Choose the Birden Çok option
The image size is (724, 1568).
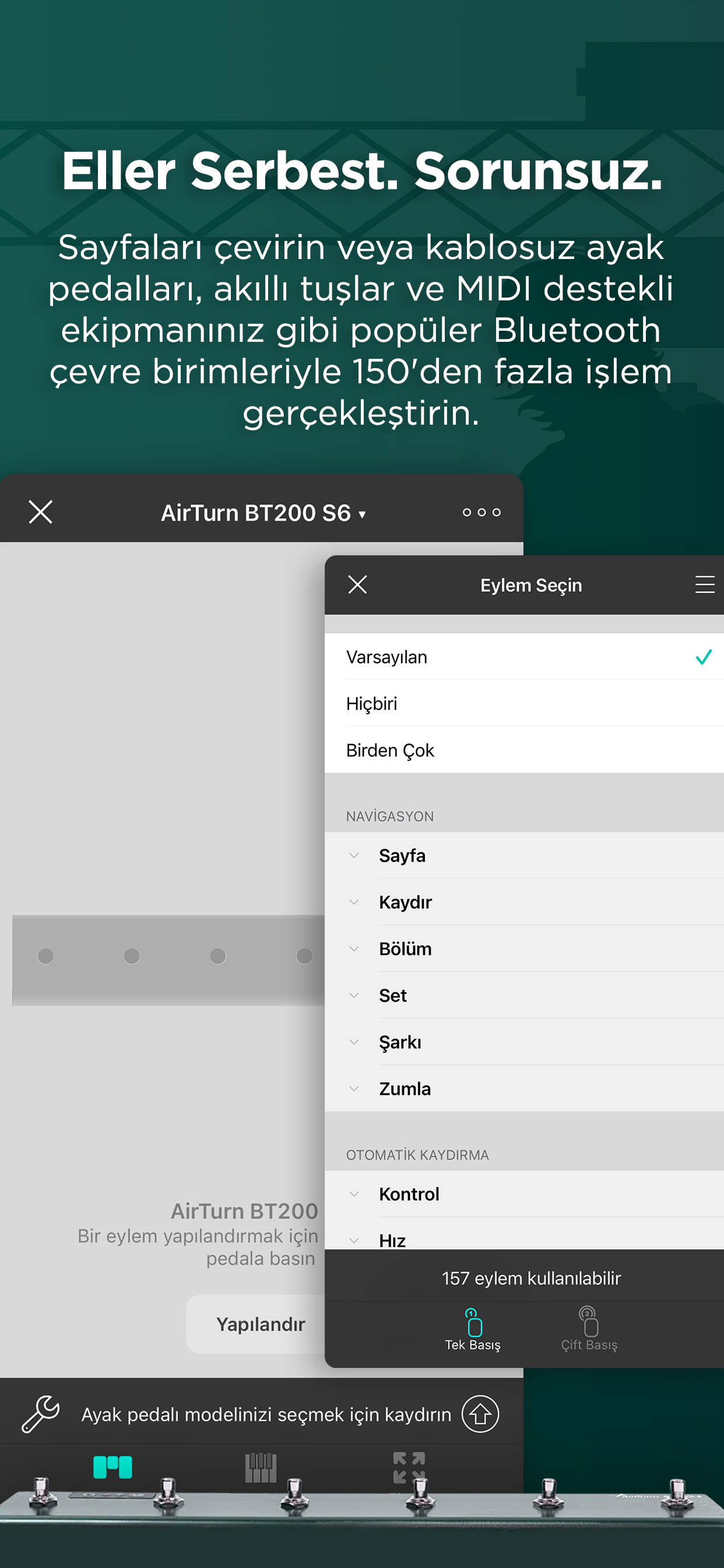525,750
